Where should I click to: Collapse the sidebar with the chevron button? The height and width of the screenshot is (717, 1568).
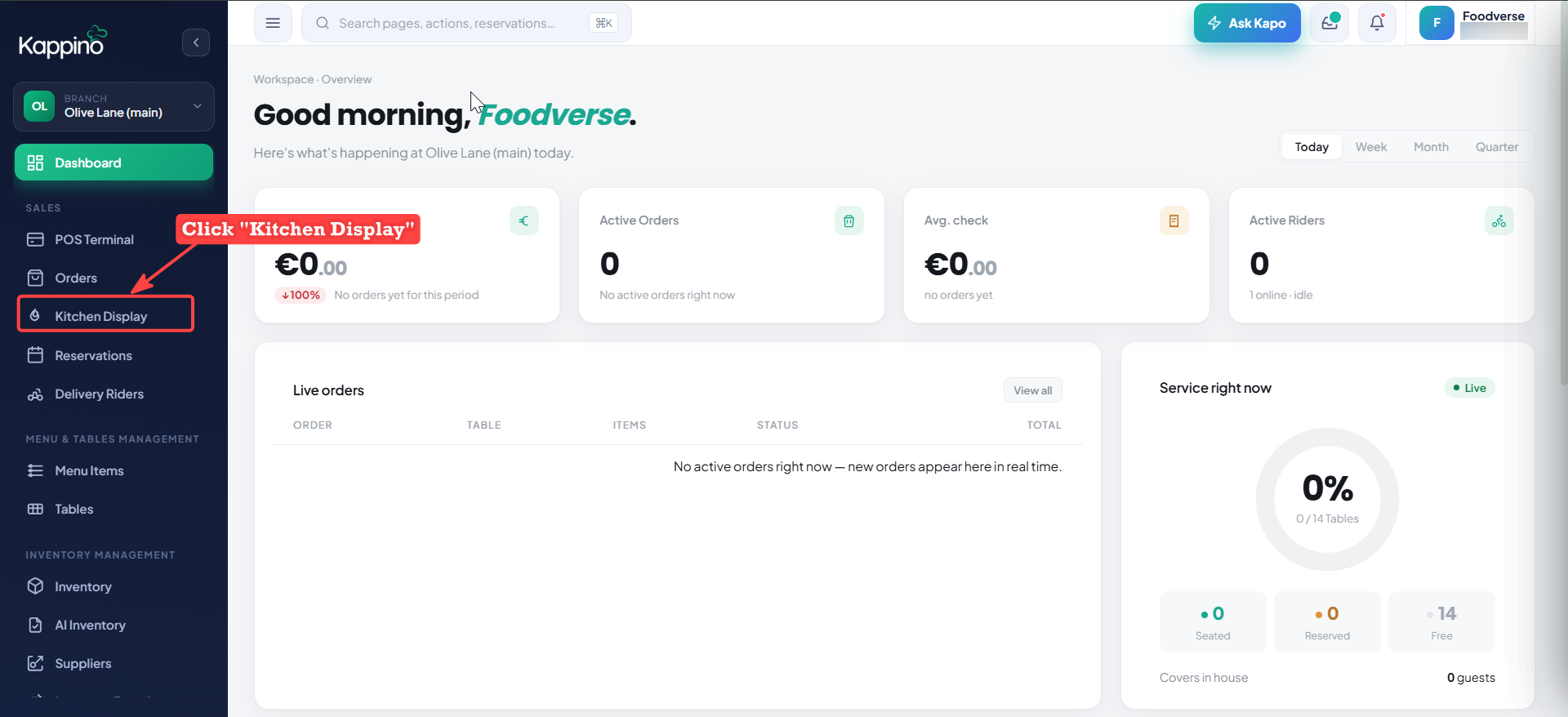click(196, 42)
